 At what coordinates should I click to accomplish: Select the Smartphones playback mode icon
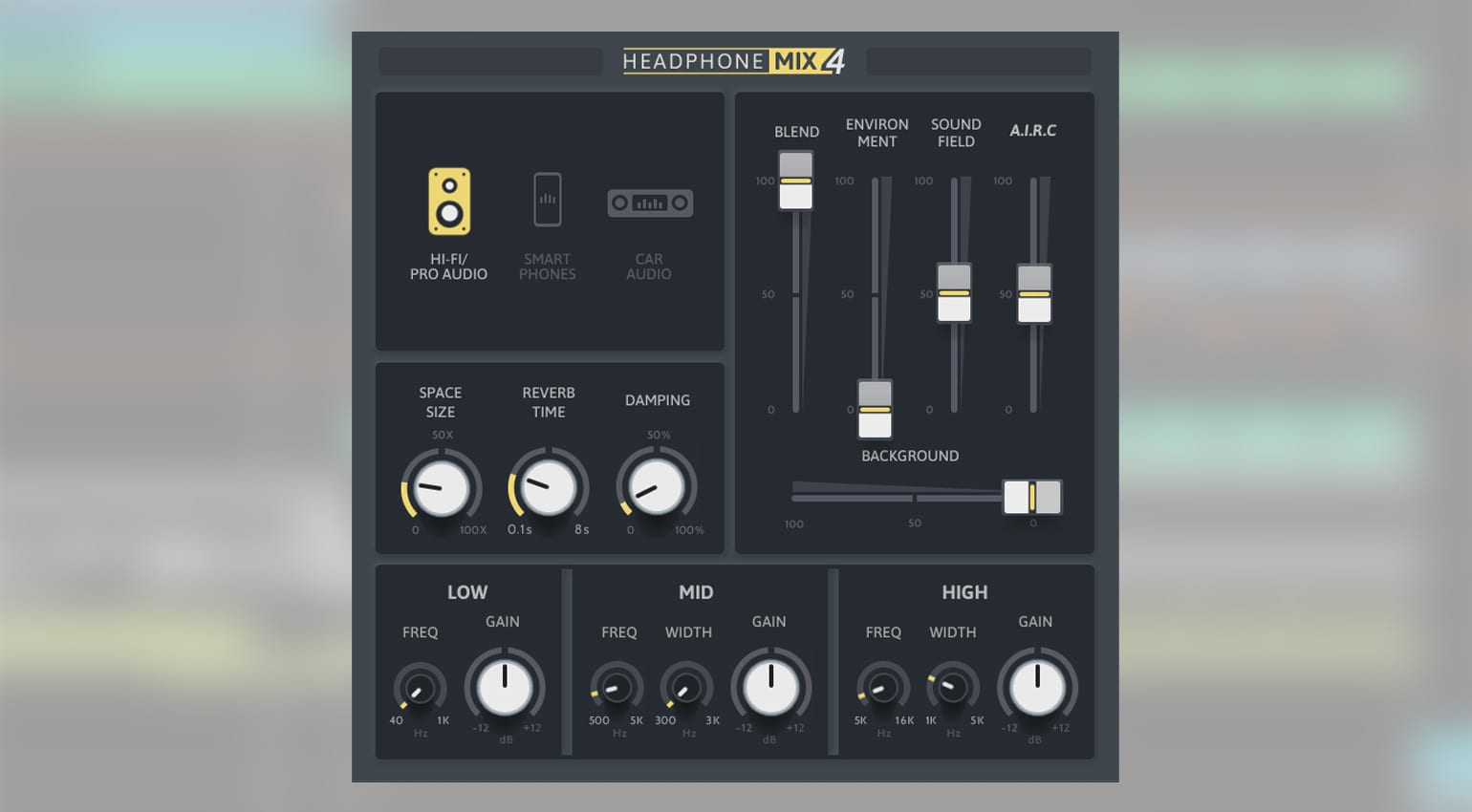click(x=547, y=200)
